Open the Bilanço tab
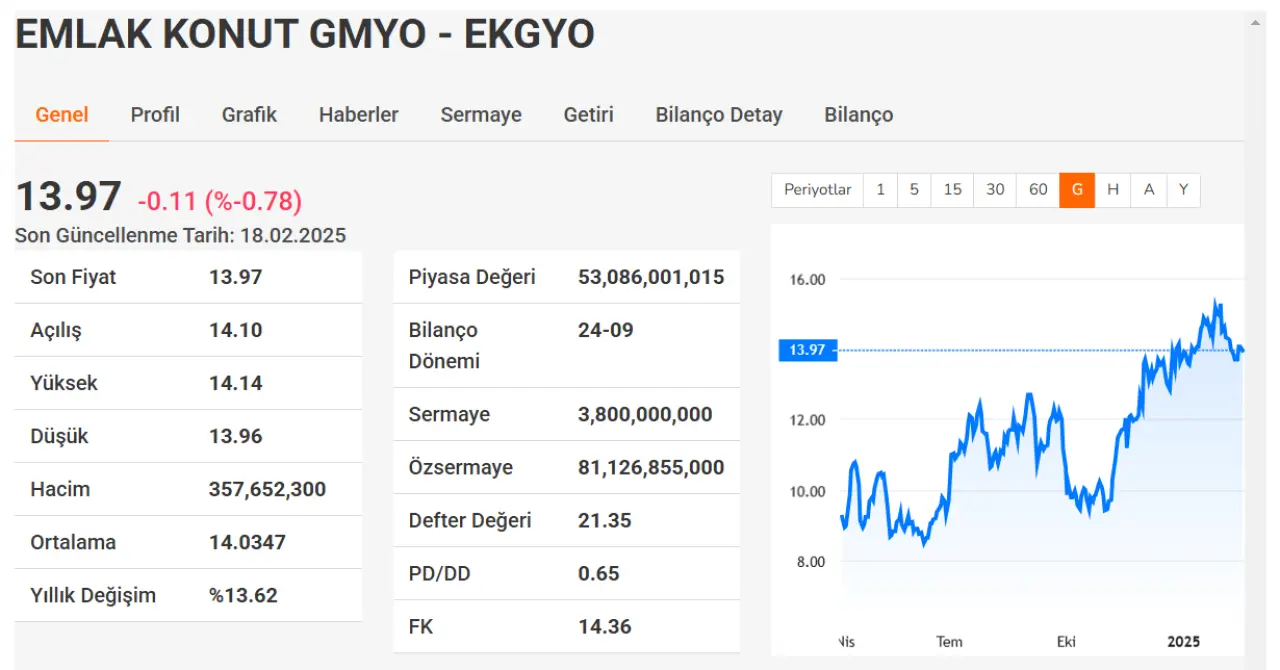 click(x=858, y=115)
